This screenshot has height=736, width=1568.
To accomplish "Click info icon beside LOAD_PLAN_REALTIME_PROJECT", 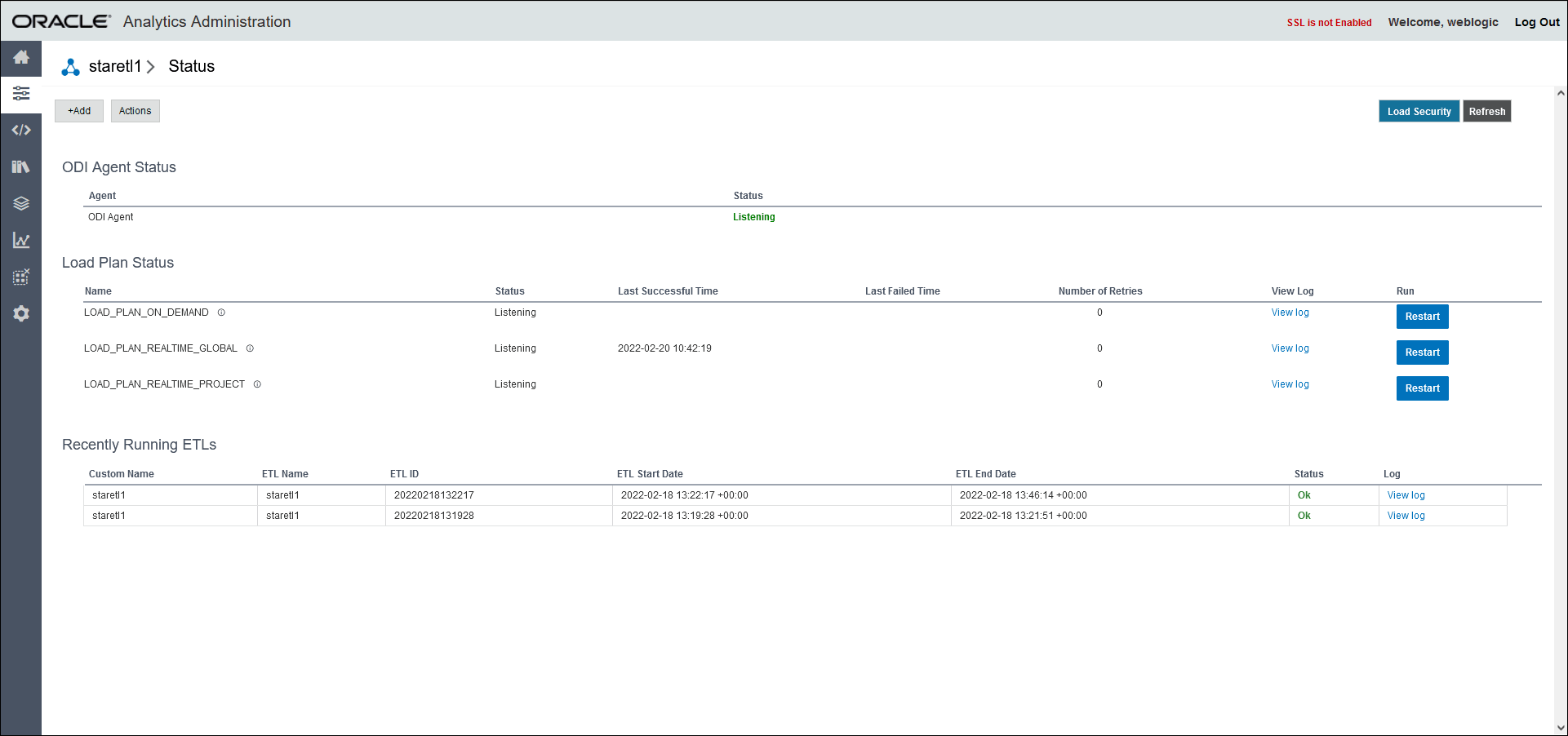I will click(257, 384).
